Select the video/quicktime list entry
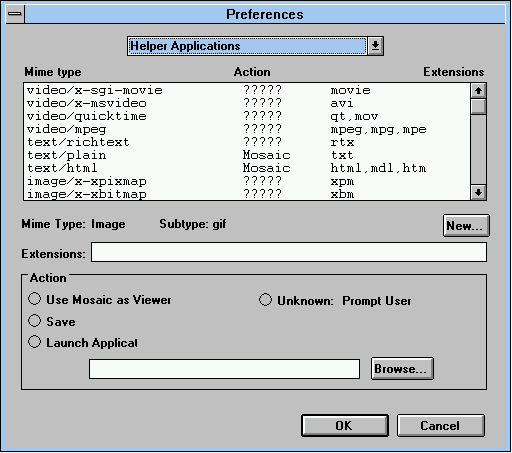 pos(247,116)
